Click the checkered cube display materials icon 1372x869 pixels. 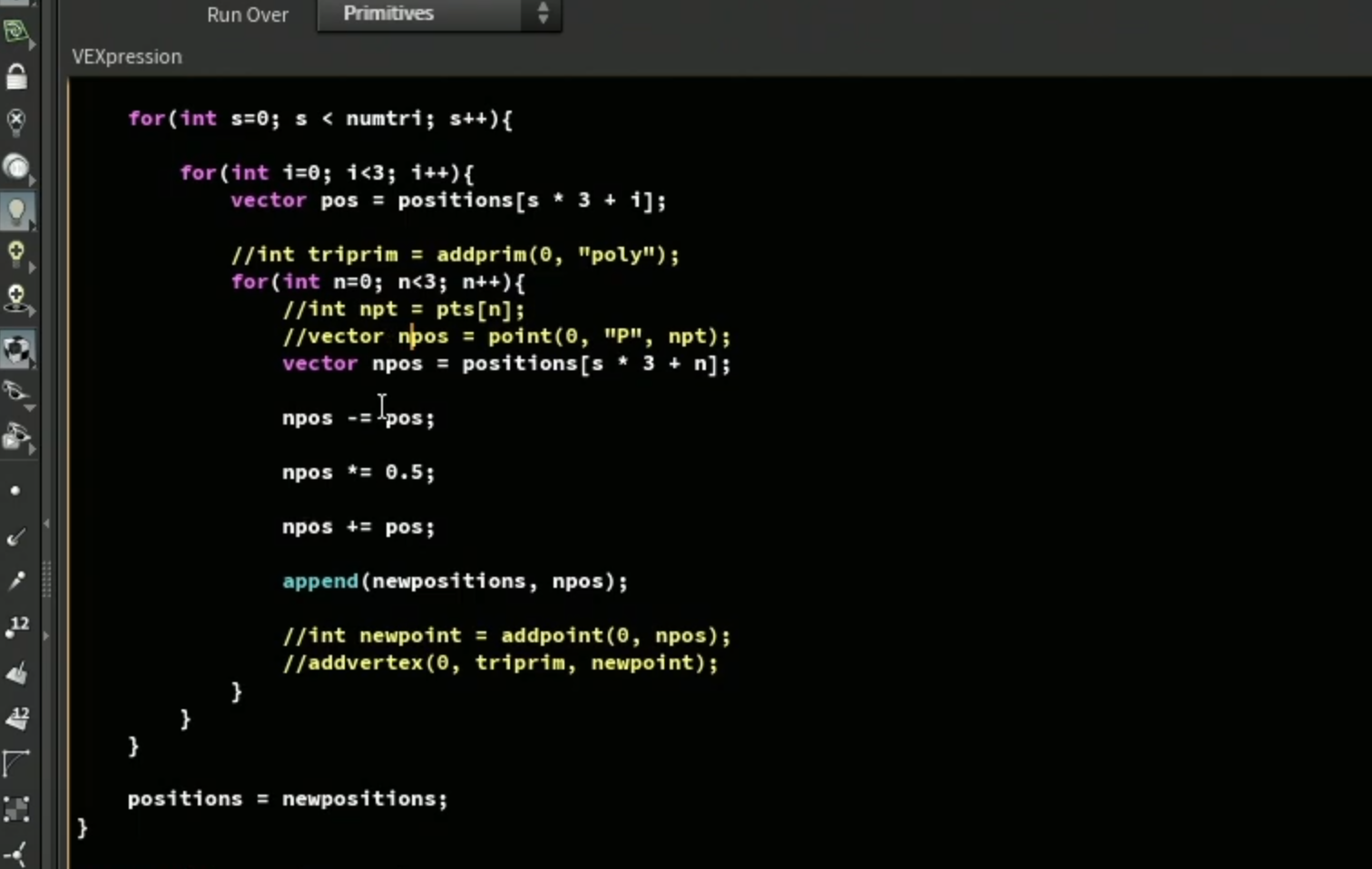tap(16, 350)
